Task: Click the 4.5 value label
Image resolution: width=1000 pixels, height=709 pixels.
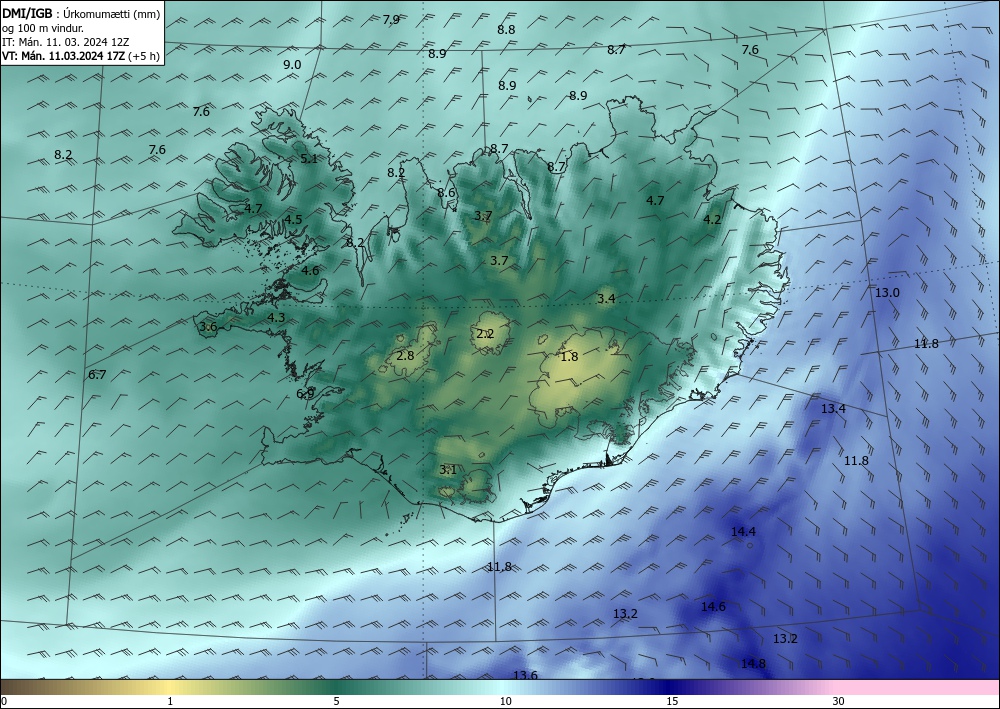Action: 293,219
